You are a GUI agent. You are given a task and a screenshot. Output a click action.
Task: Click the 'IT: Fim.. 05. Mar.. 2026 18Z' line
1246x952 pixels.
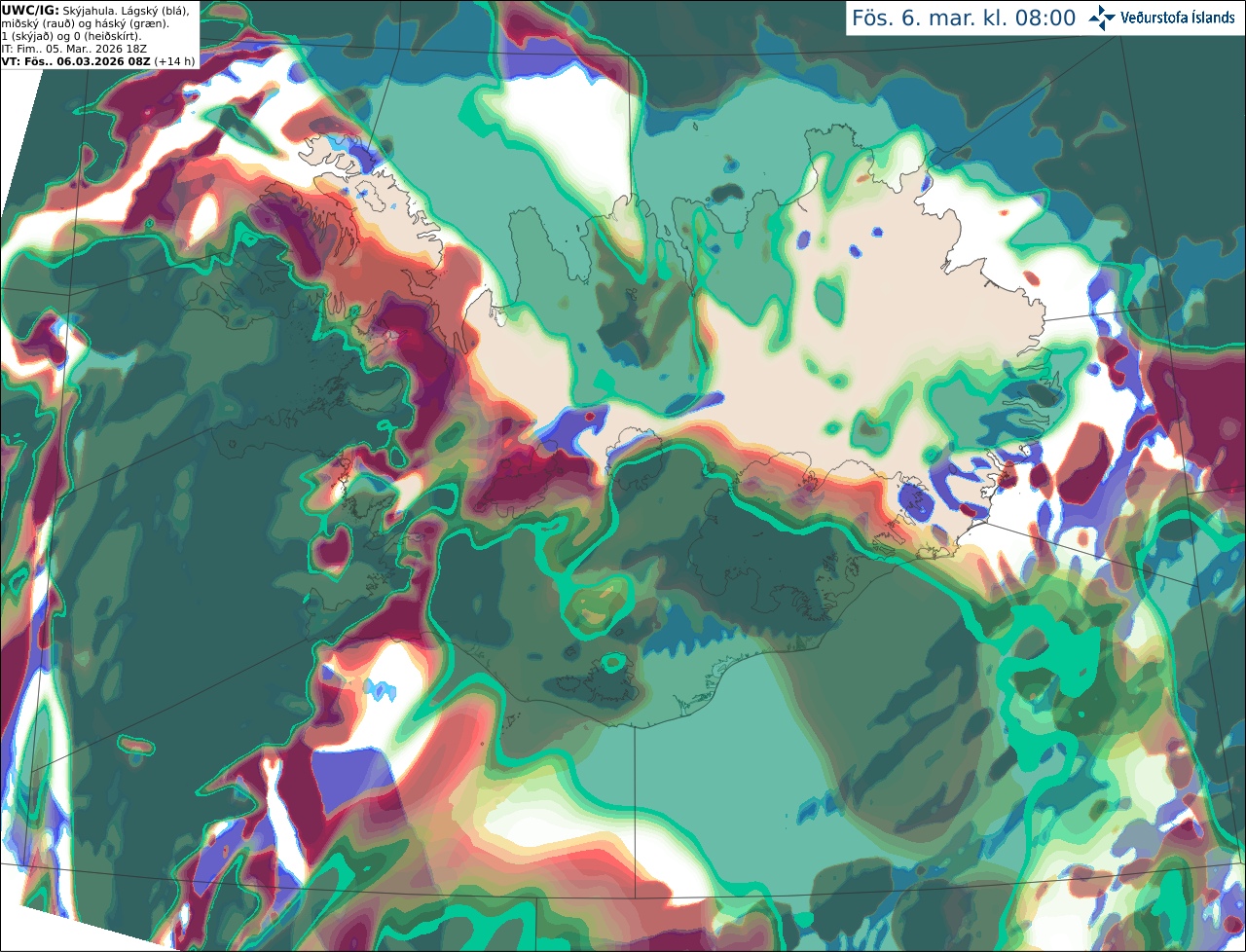(74, 49)
